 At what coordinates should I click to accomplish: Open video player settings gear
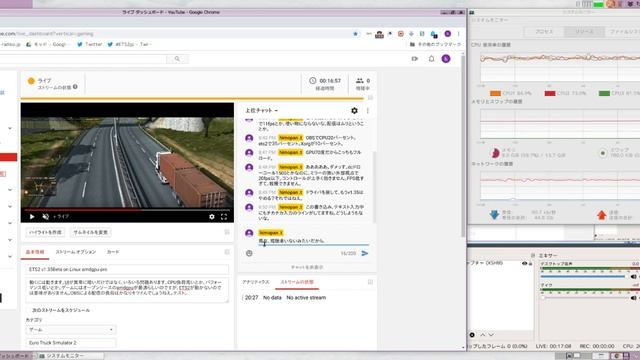point(211,217)
